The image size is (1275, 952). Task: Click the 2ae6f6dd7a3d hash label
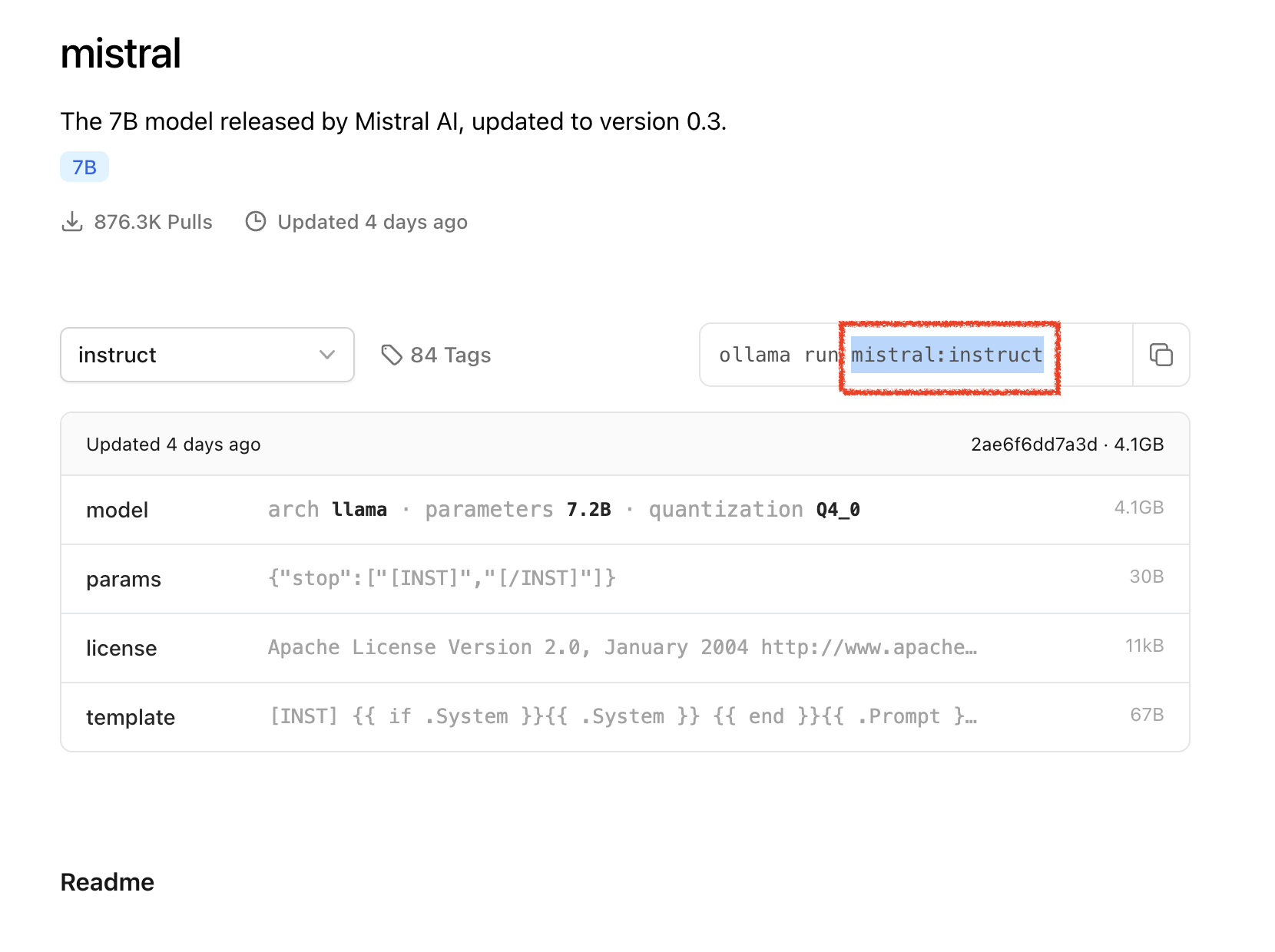1034,445
